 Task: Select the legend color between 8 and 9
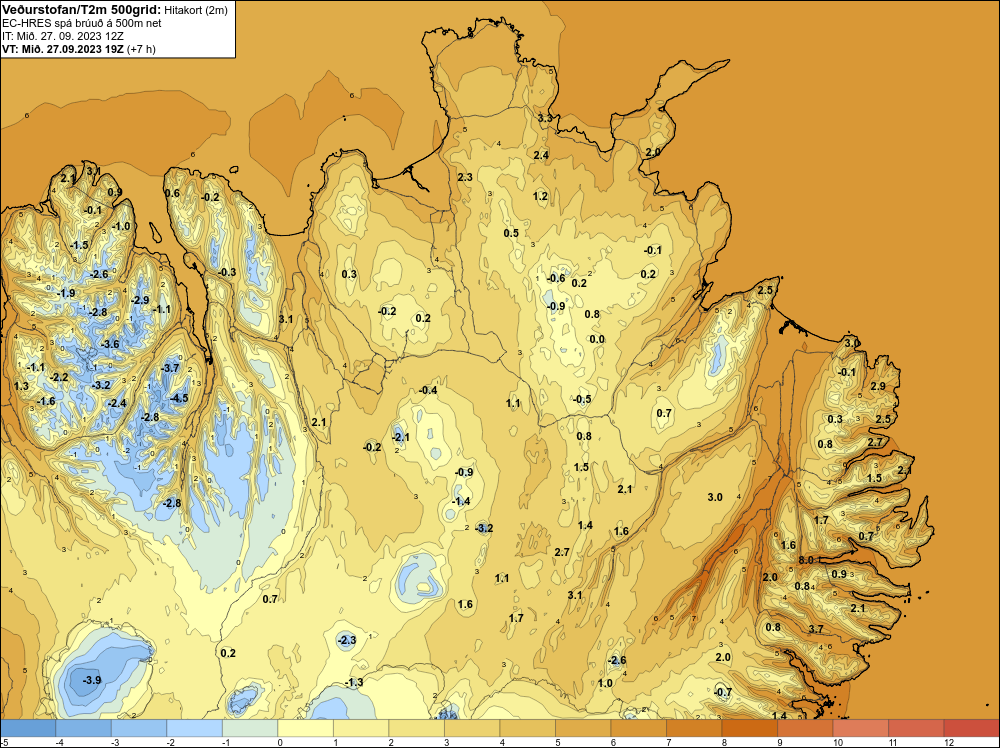pyautogui.click(x=749, y=728)
